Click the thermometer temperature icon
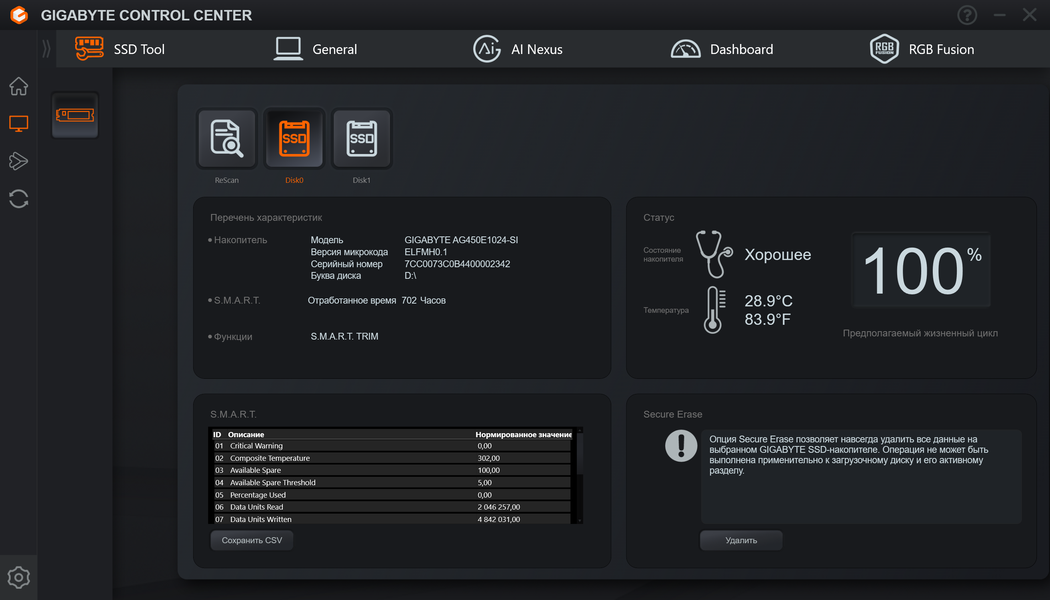The width and height of the screenshot is (1050, 600). click(714, 309)
